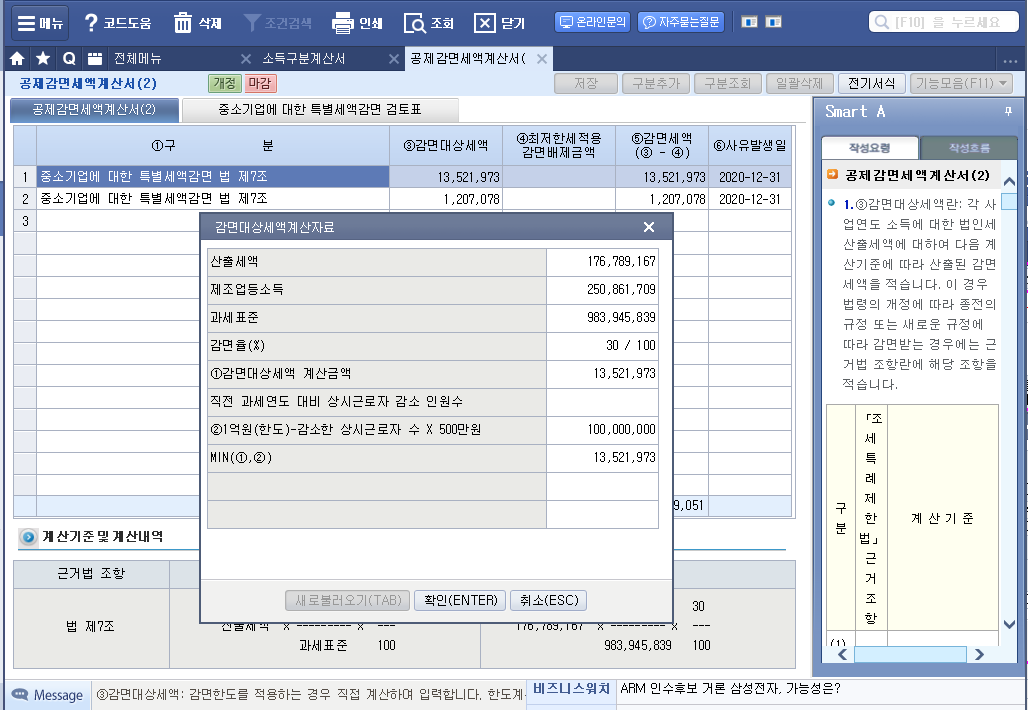Click 사유발생일 2020-12-31 in row 1
Image resolution: width=1028 pixels, height=710 pixels.
pyautogui.click(x=750, y=176)
